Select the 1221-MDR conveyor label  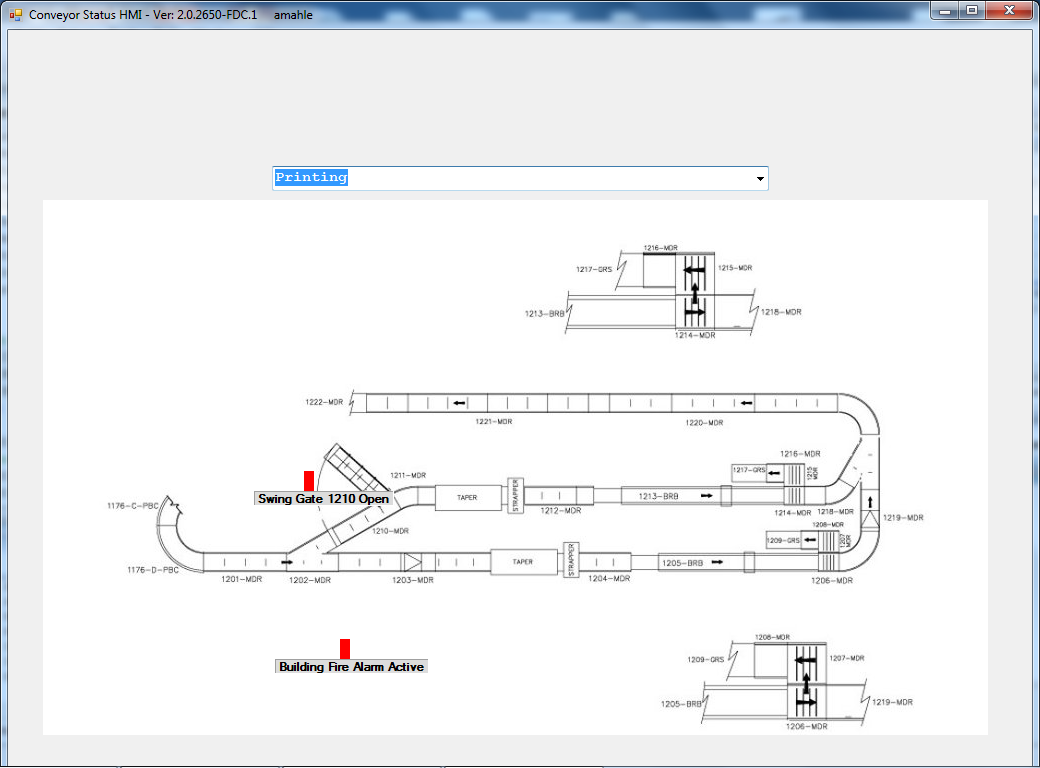pos(493,421)
